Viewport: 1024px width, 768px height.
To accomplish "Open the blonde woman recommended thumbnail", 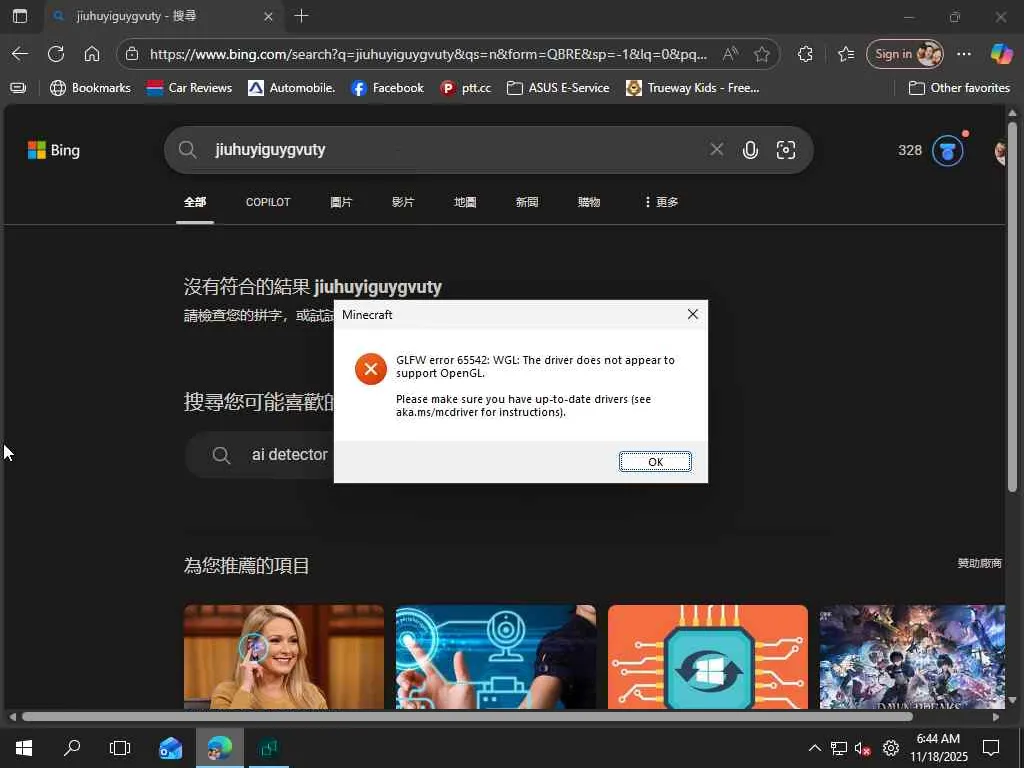I will point(283,657).
